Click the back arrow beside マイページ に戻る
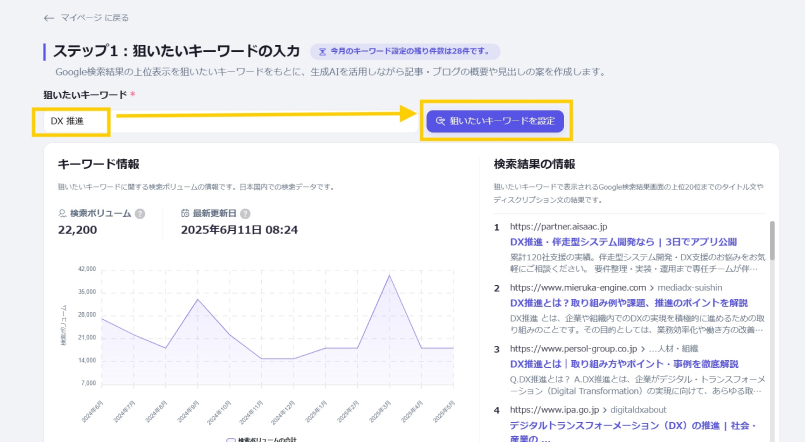The image size is (805, 442). tap(49, 18)
